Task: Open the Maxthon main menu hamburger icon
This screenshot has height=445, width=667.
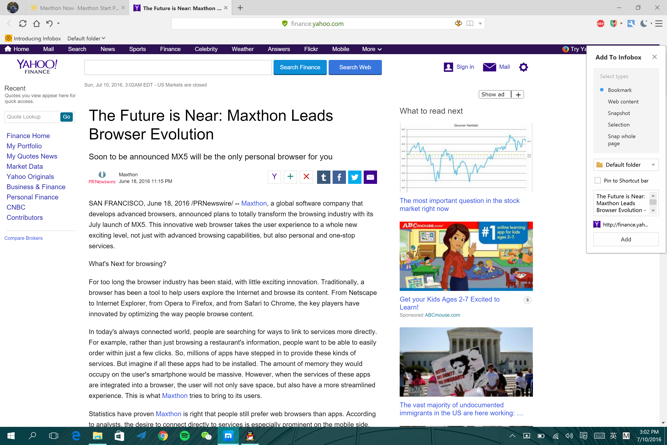Action: click(658, 24)
